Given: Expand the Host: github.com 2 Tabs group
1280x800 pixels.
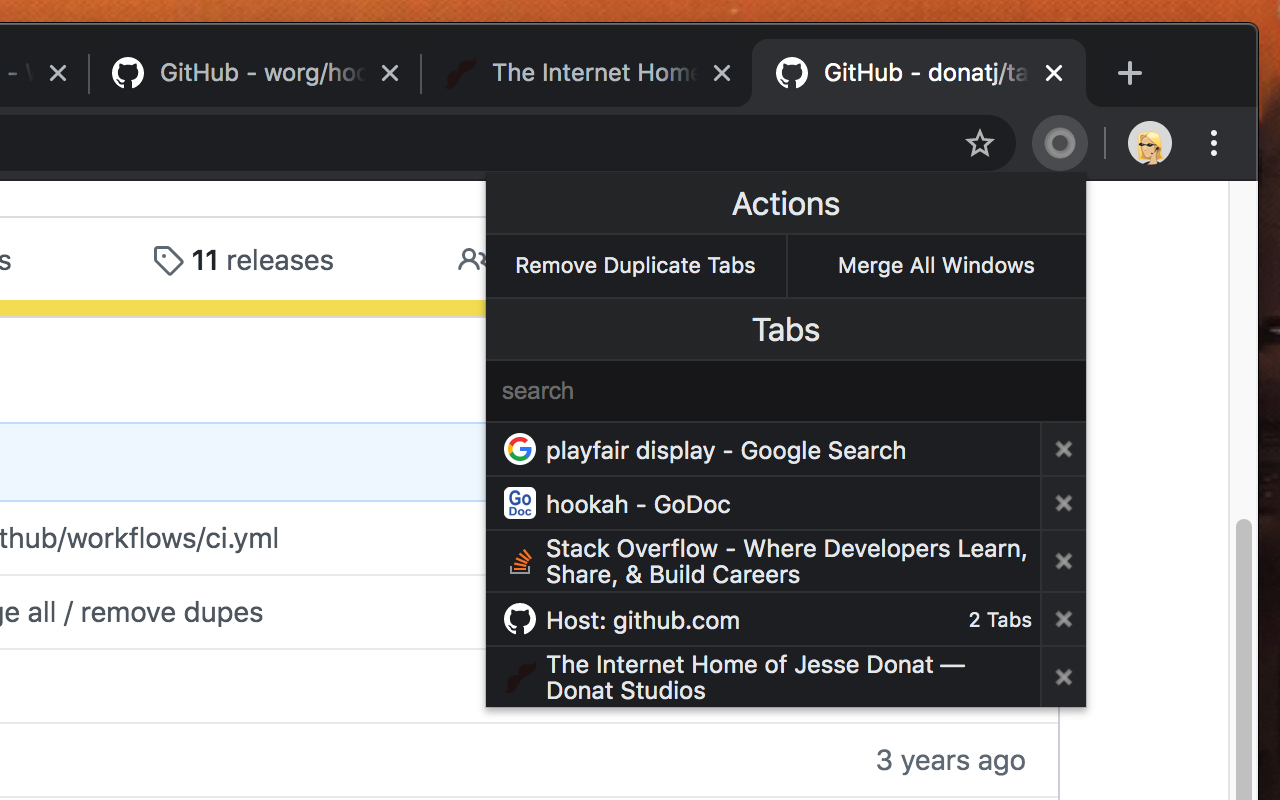Looking at the screenshot, I should pyautogui.click(x=763, y=620).
